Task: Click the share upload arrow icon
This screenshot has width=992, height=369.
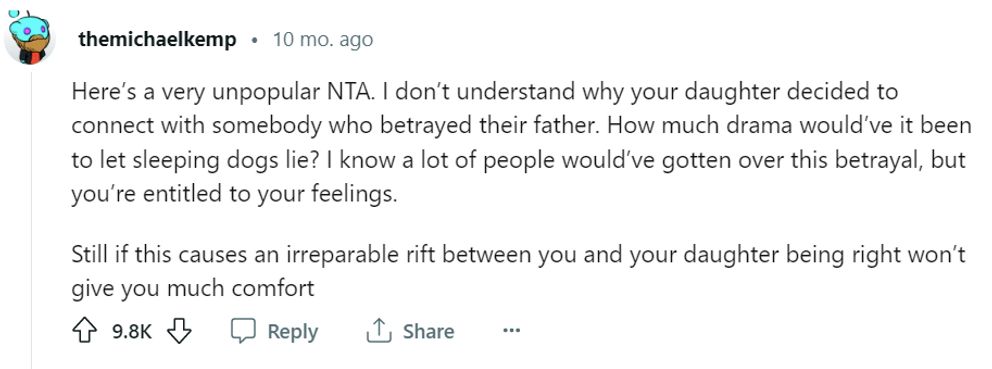Action: (378, 331)
